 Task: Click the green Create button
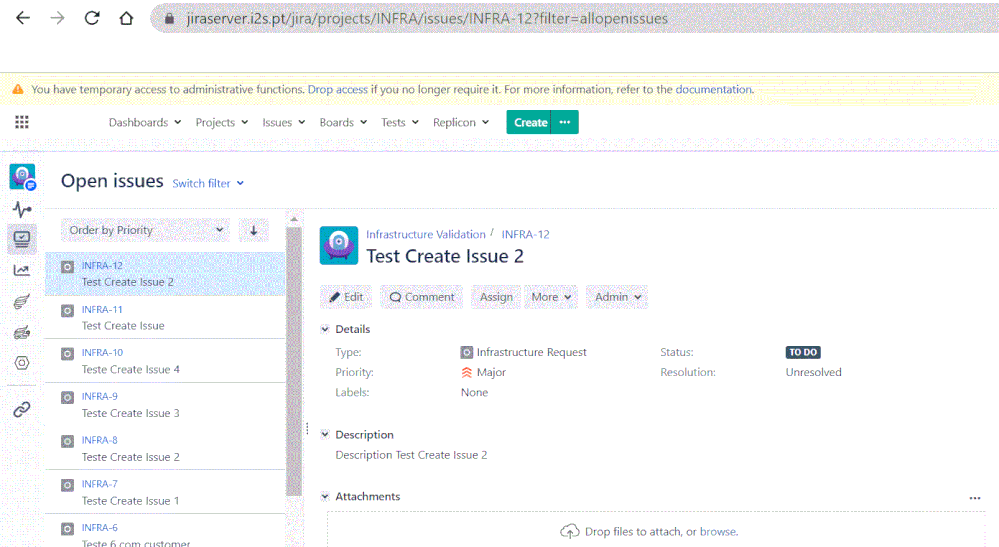[529, 122]
